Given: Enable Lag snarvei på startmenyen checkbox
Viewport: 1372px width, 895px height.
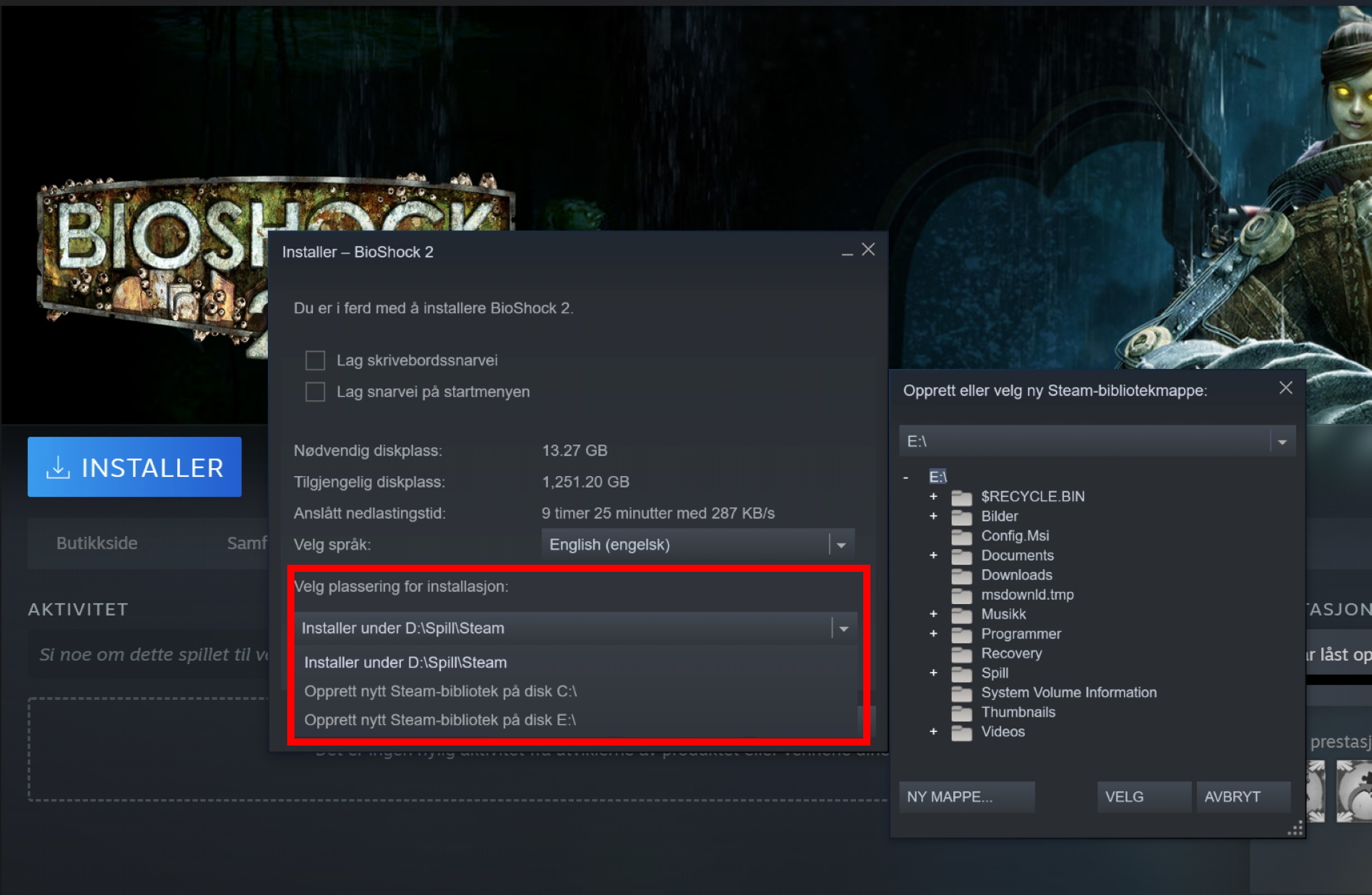Looking at the screenshot, I should (315, 392).
